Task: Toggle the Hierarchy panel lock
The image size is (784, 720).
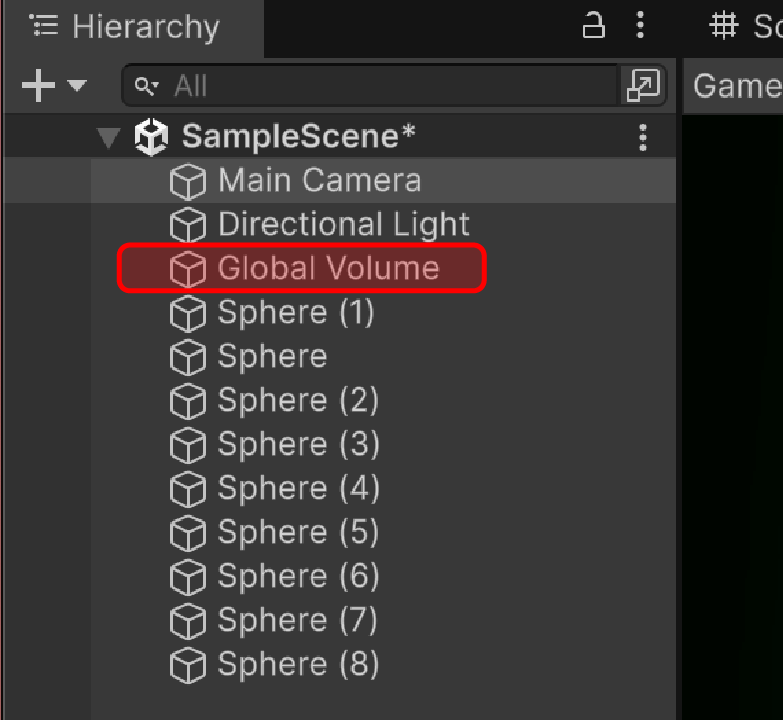Action: (594, 26)
